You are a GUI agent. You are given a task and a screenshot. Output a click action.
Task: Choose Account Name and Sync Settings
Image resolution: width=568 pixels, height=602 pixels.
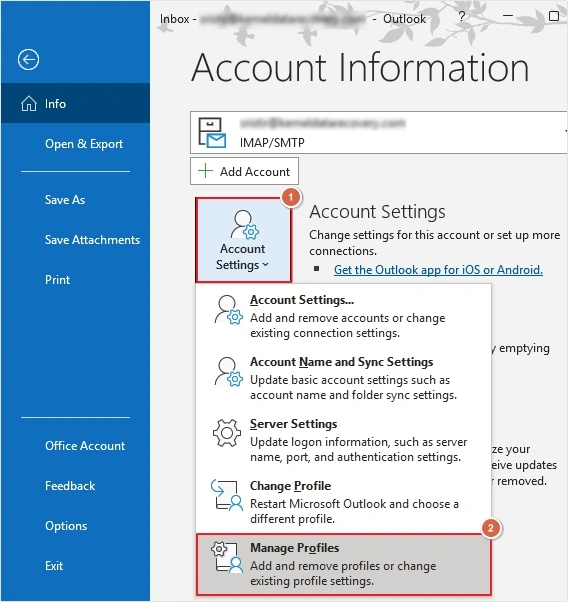(x=343, y=378)
